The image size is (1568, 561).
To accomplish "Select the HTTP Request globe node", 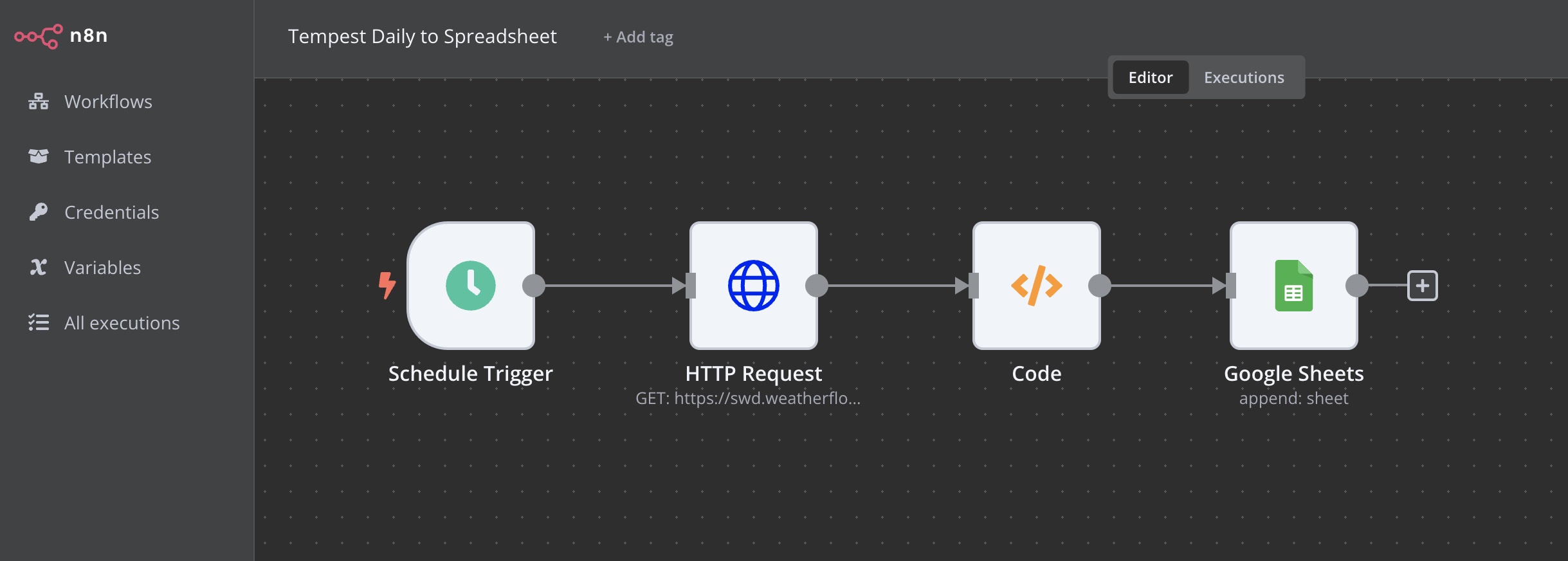I will (x=754, y=286).
